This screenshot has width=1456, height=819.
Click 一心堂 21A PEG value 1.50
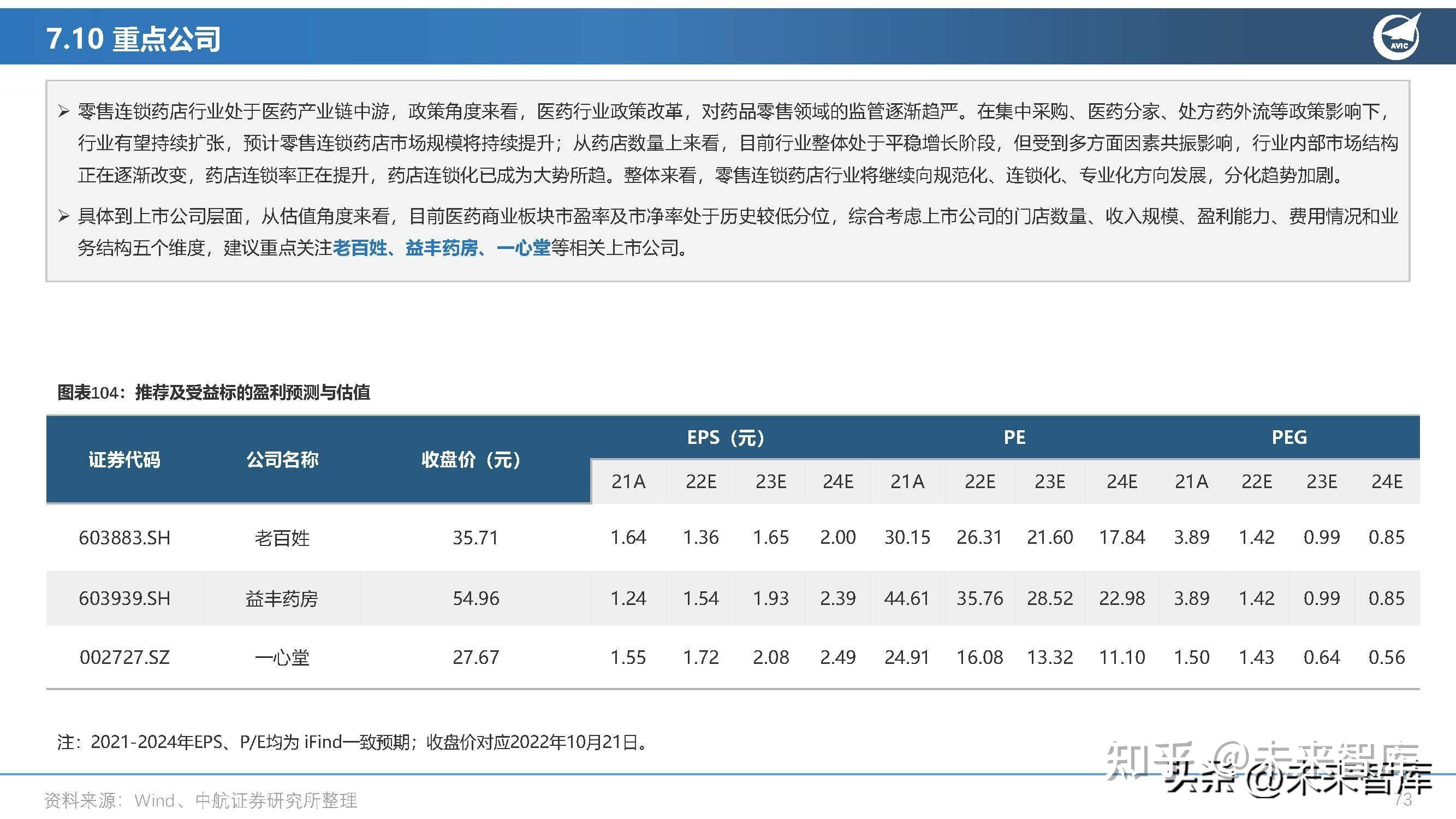point(1191,657)
